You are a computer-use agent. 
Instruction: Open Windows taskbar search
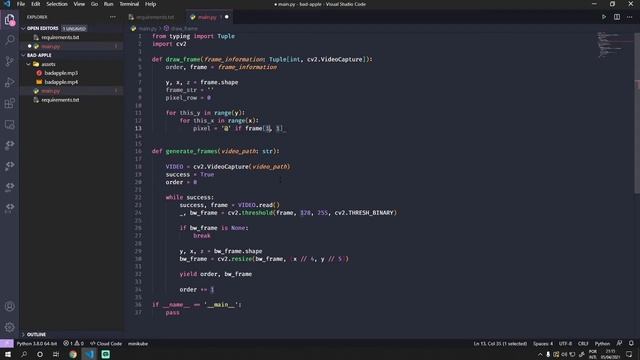(x=24, y=354)
